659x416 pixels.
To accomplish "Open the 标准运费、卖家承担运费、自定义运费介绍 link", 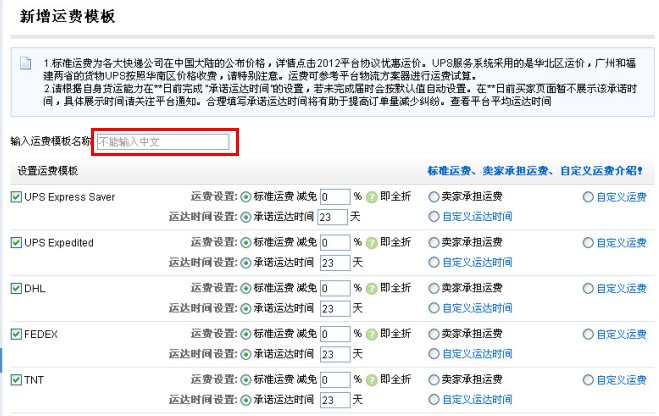I will [535, 171].
